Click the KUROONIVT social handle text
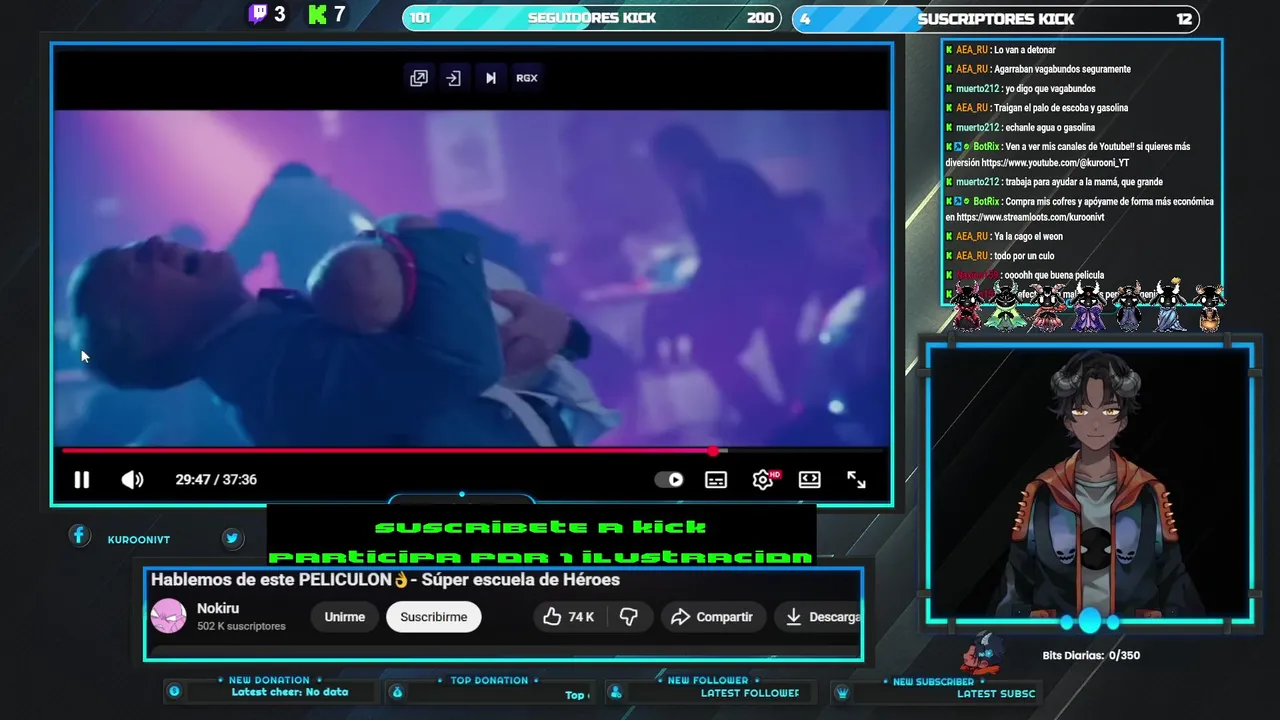Screen dimensions: 1280x720 click(x=139, y=540)
